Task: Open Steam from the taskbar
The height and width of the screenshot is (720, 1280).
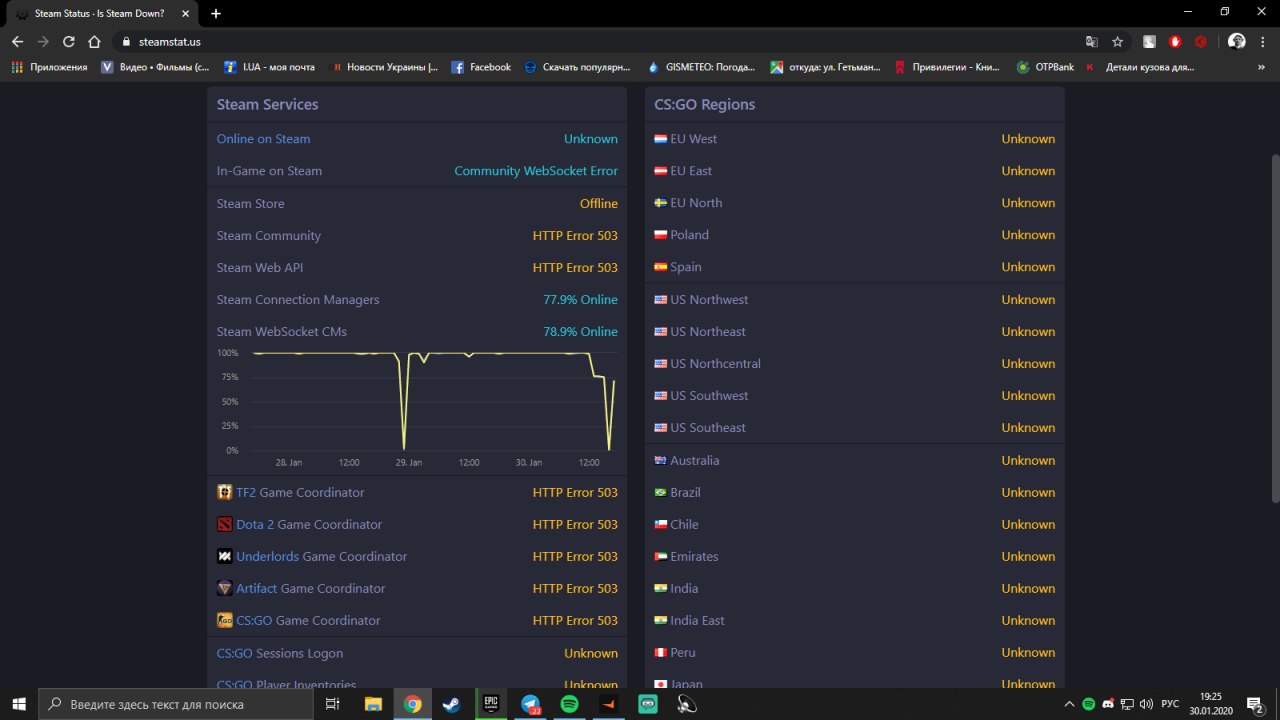Action: point(451,704)
